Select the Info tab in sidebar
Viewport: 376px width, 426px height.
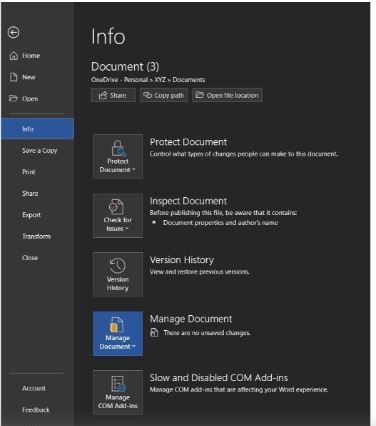tap(37, 129)
